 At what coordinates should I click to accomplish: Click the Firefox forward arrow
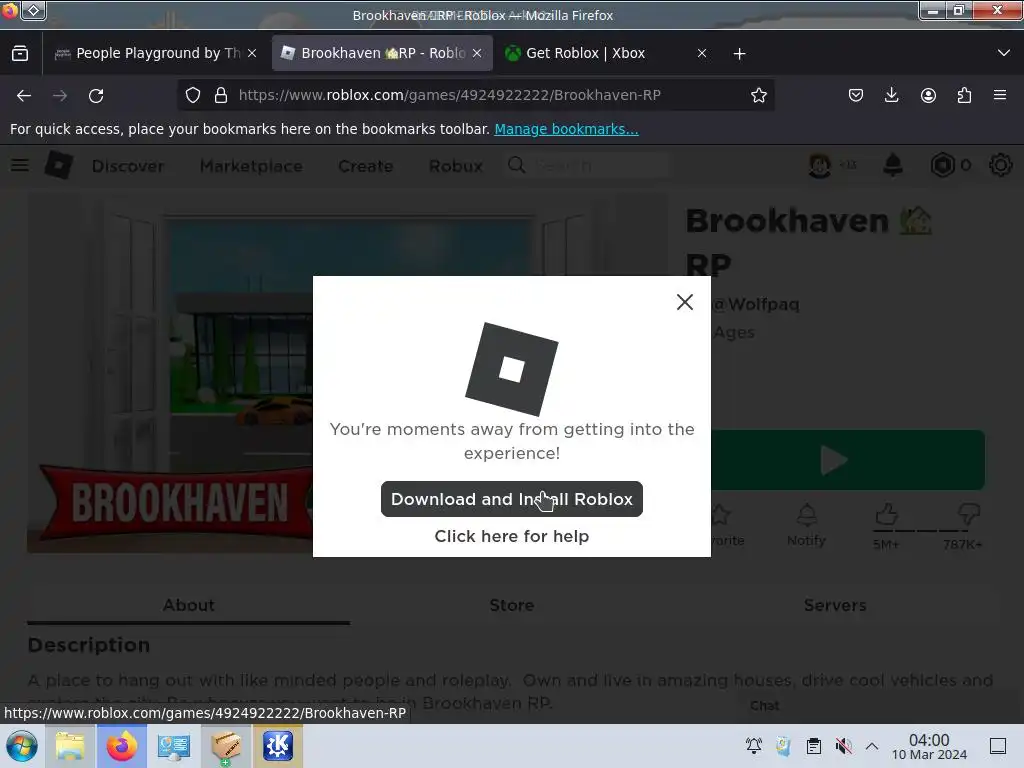60,95
